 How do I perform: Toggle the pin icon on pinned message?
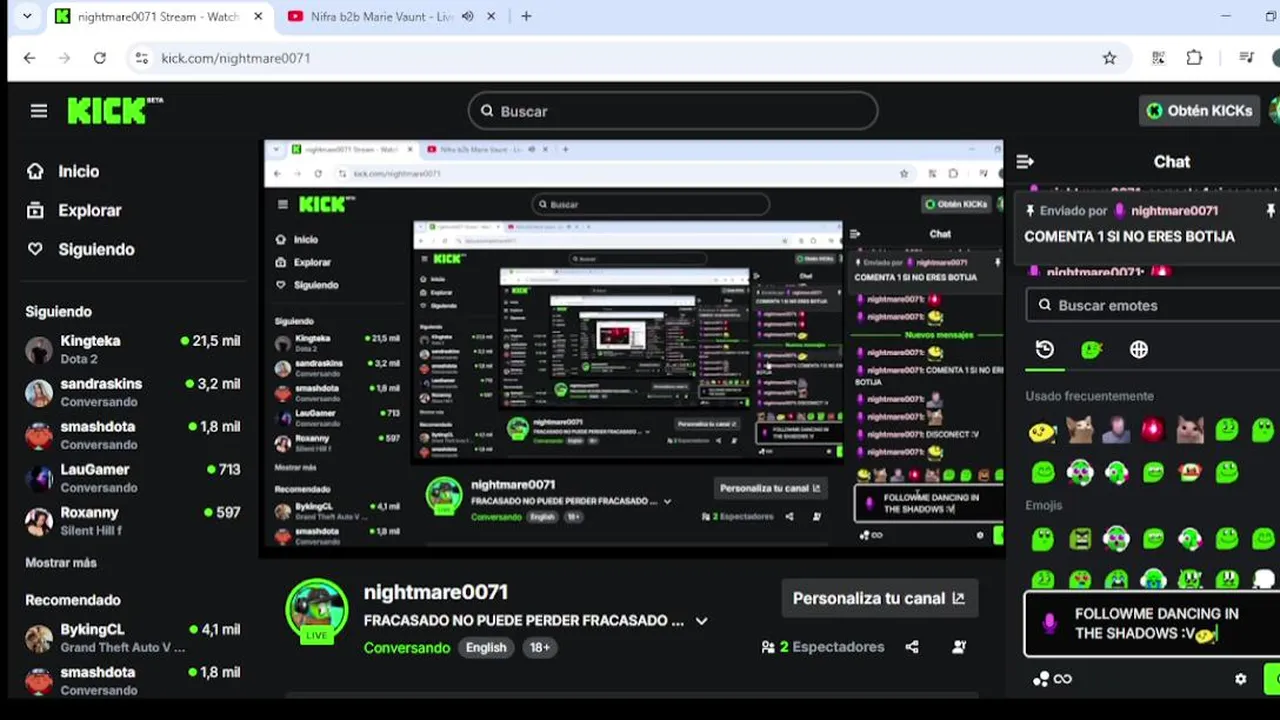[x=1270, y=211]
